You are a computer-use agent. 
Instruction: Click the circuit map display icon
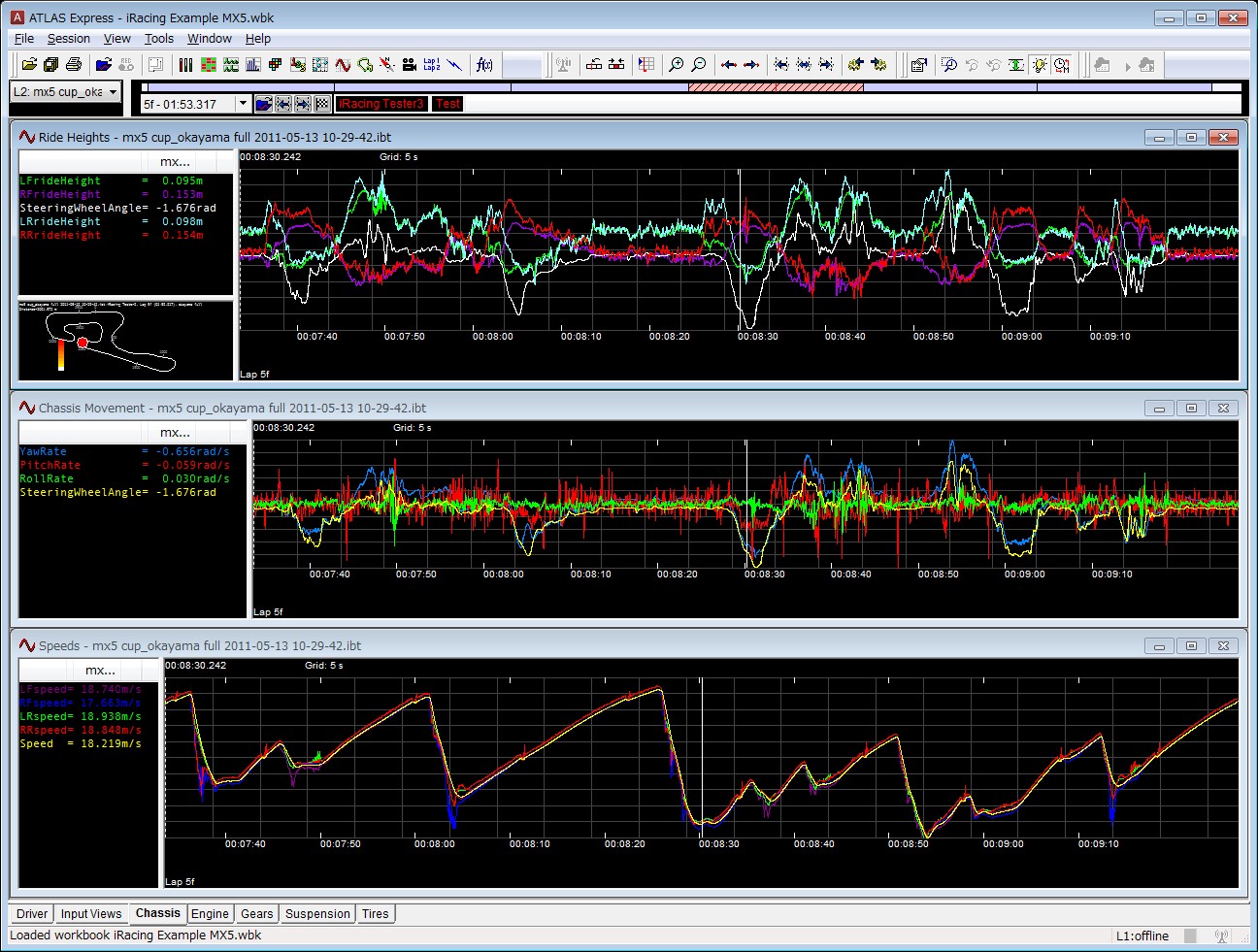click(x=365, y=64)
